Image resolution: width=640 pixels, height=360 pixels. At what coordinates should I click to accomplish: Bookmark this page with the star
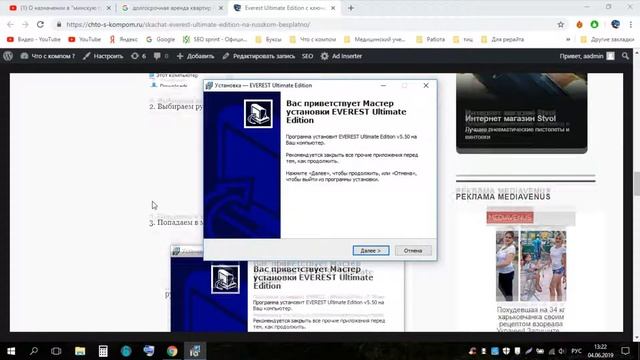(561, 24)
